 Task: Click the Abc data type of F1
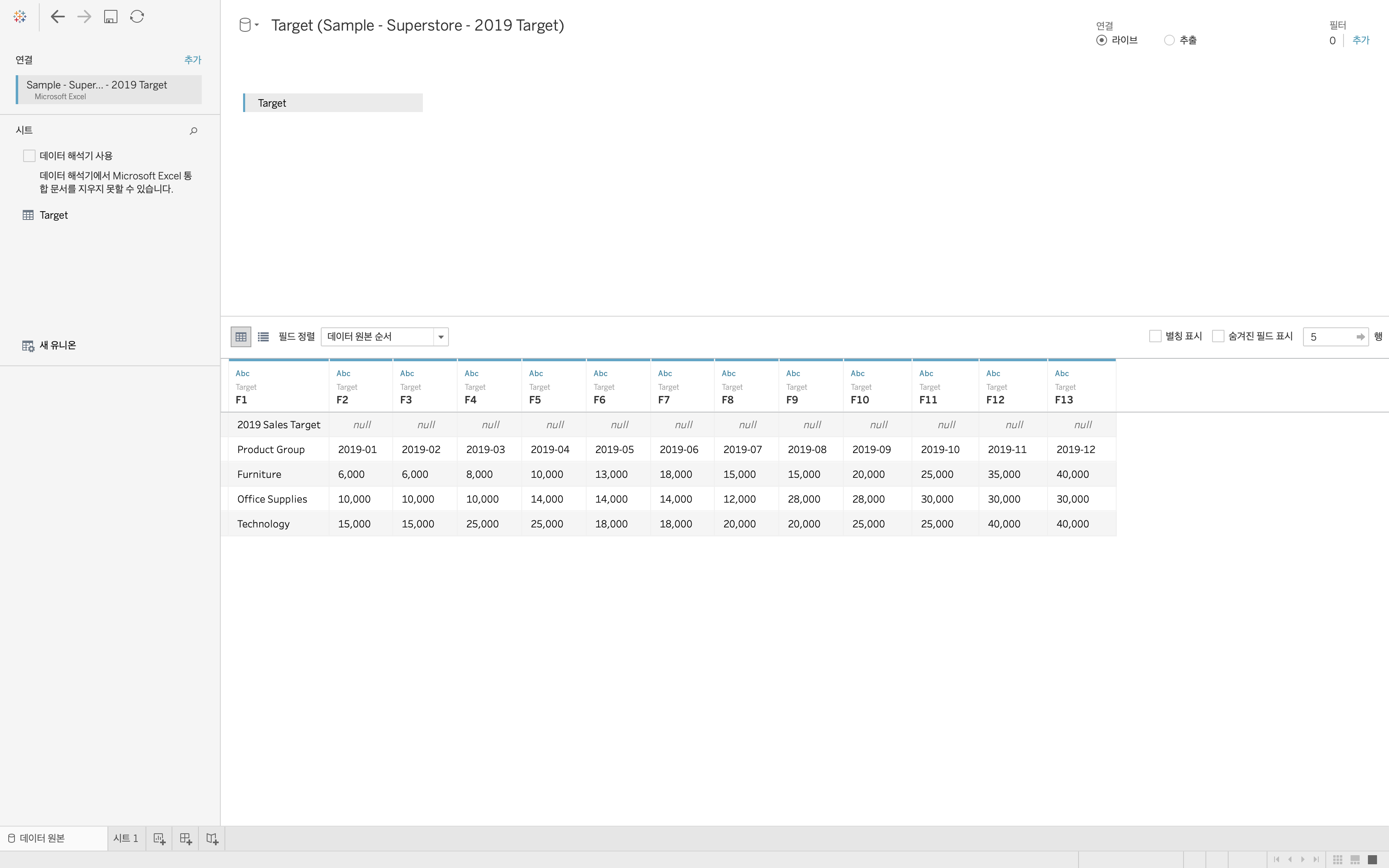242,373
